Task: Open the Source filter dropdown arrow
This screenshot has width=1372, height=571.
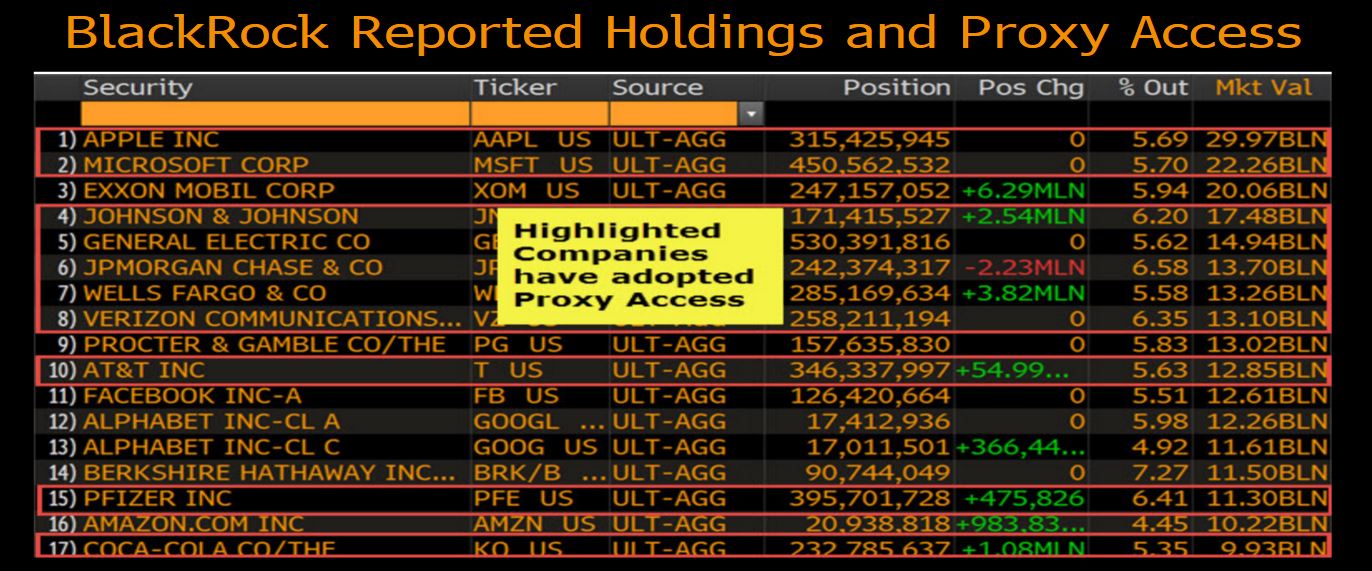Action: 751,113
